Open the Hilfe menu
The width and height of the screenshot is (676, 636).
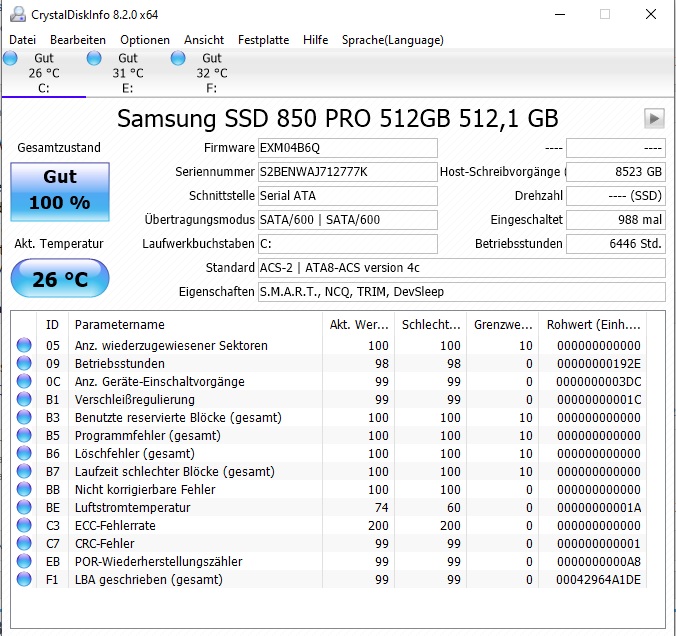(x=316, y=40)
